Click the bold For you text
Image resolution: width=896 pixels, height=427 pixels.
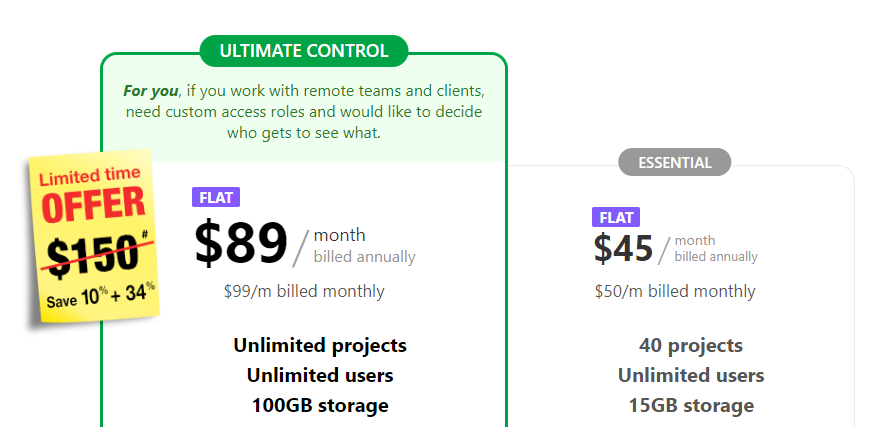click(x=150, y=91)
